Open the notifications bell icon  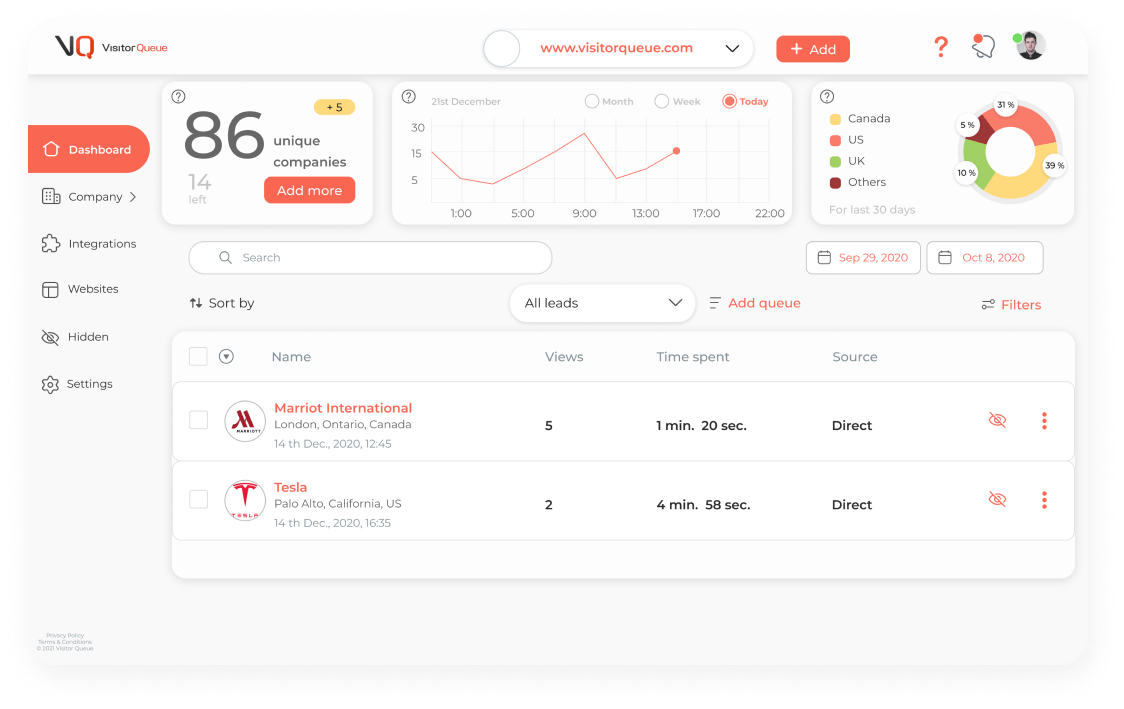tap(983, 47)
